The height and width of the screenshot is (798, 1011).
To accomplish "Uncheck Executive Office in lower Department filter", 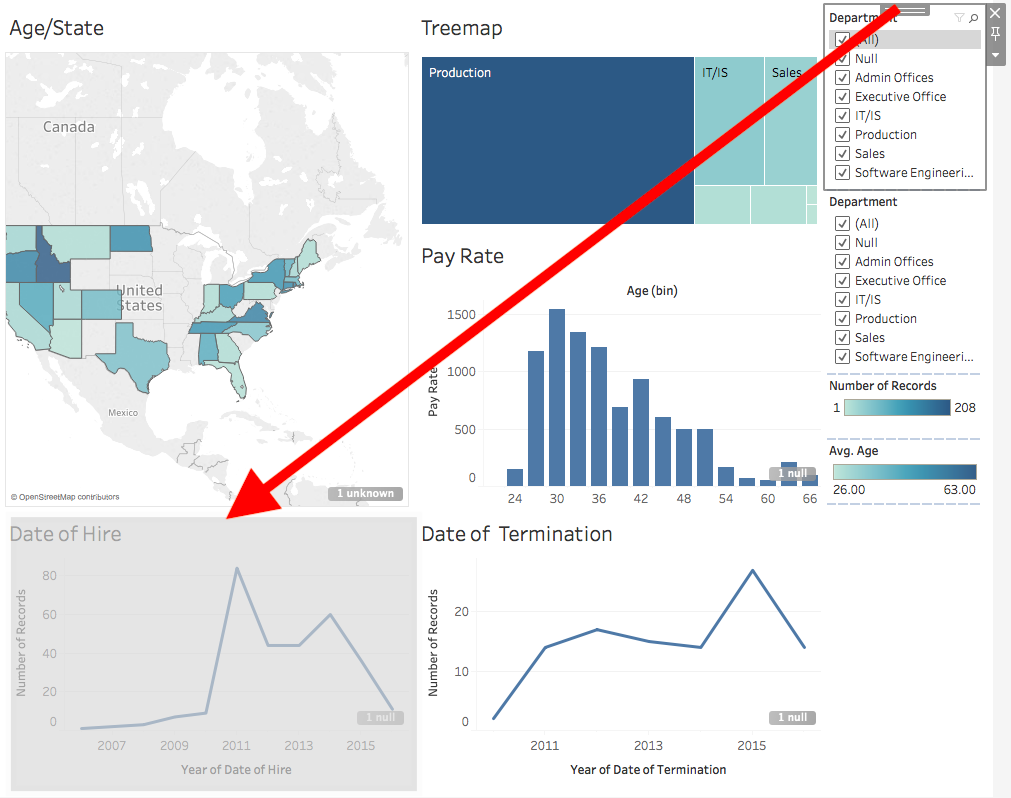I will pyautogui.click(x=842, y=281).
